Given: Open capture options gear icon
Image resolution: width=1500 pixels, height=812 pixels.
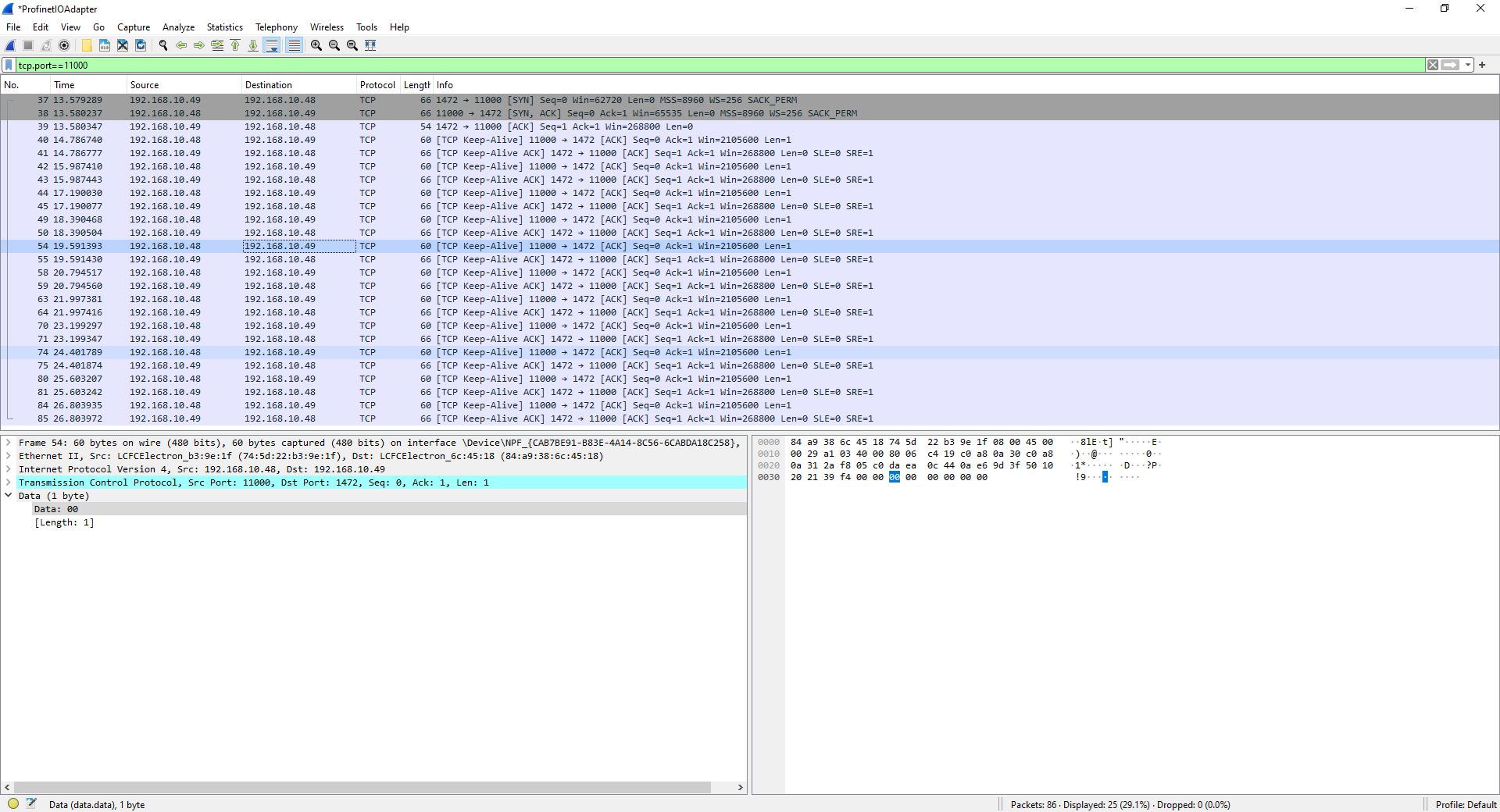Looking at the screenshot, I should 64,45.
